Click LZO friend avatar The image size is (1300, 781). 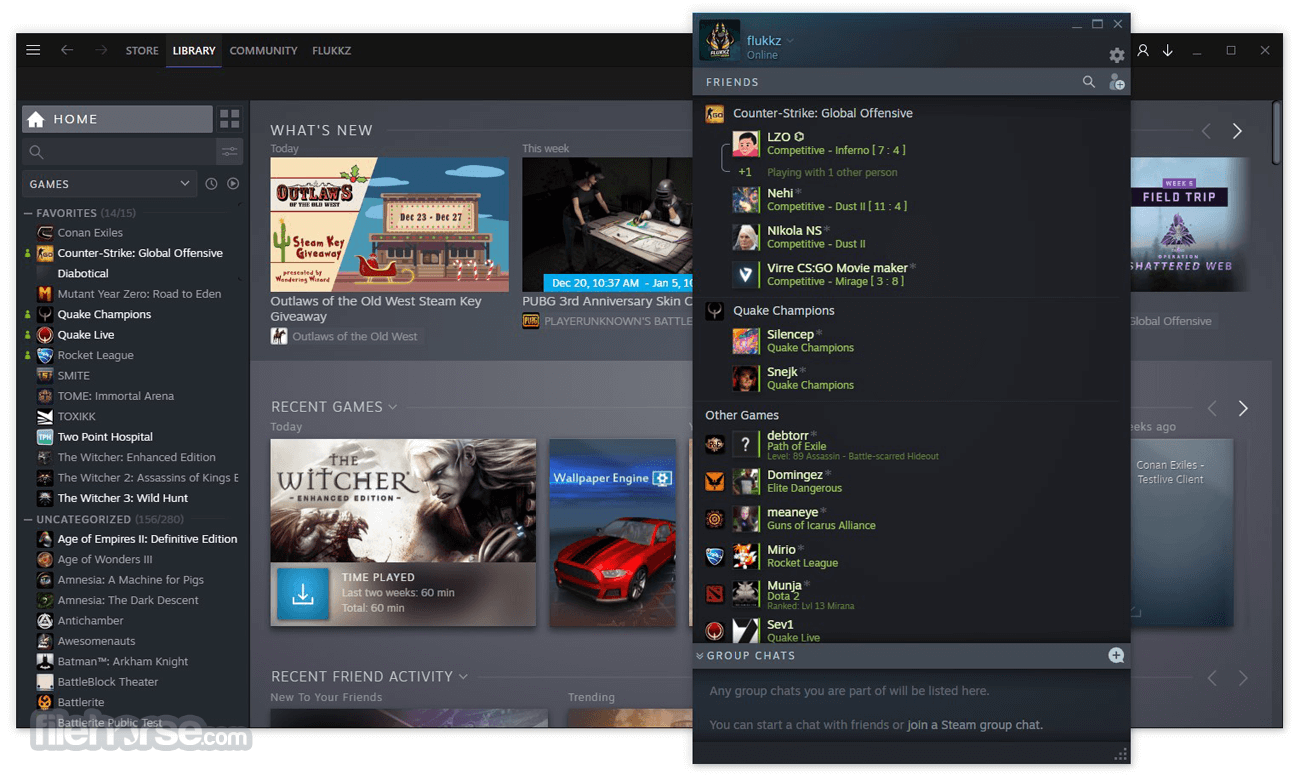point(746,143)
